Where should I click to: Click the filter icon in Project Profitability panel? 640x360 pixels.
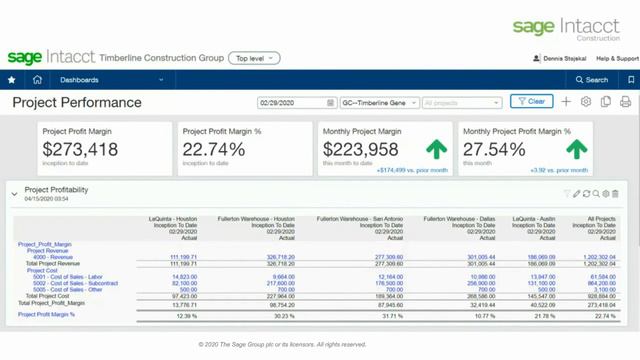[567, 194]
